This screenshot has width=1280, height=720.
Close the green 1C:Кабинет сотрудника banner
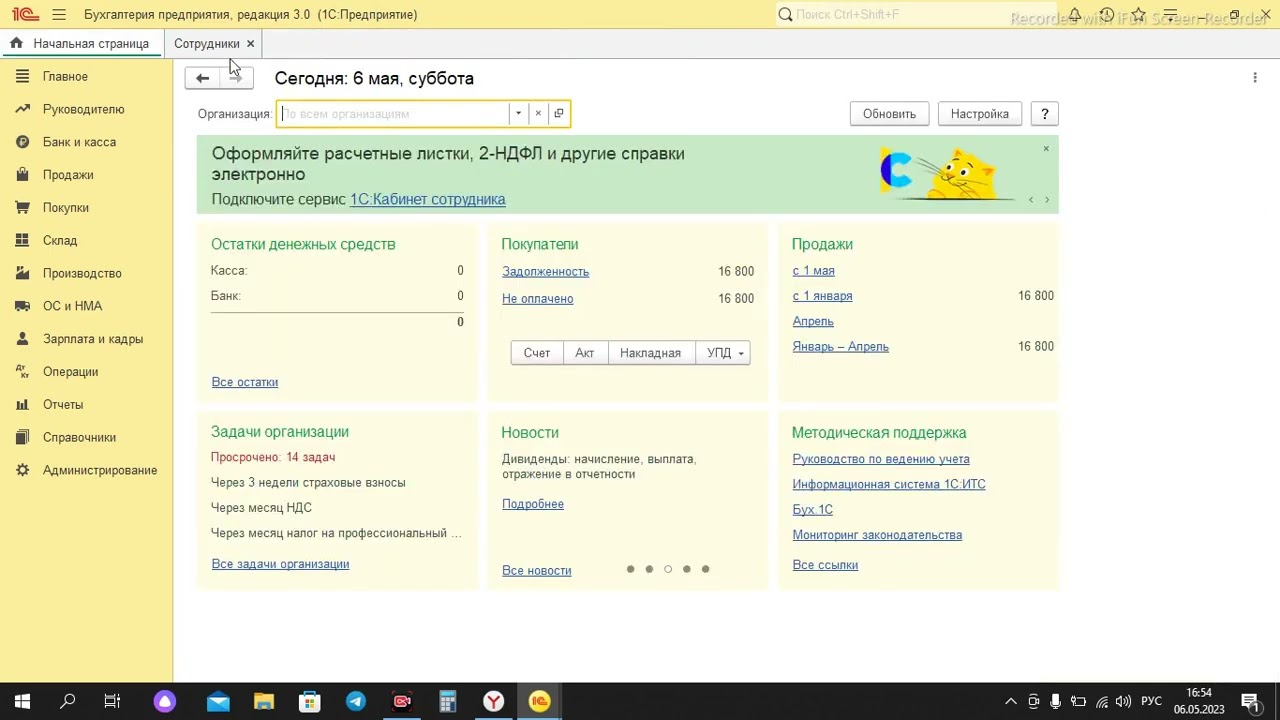1046,149
